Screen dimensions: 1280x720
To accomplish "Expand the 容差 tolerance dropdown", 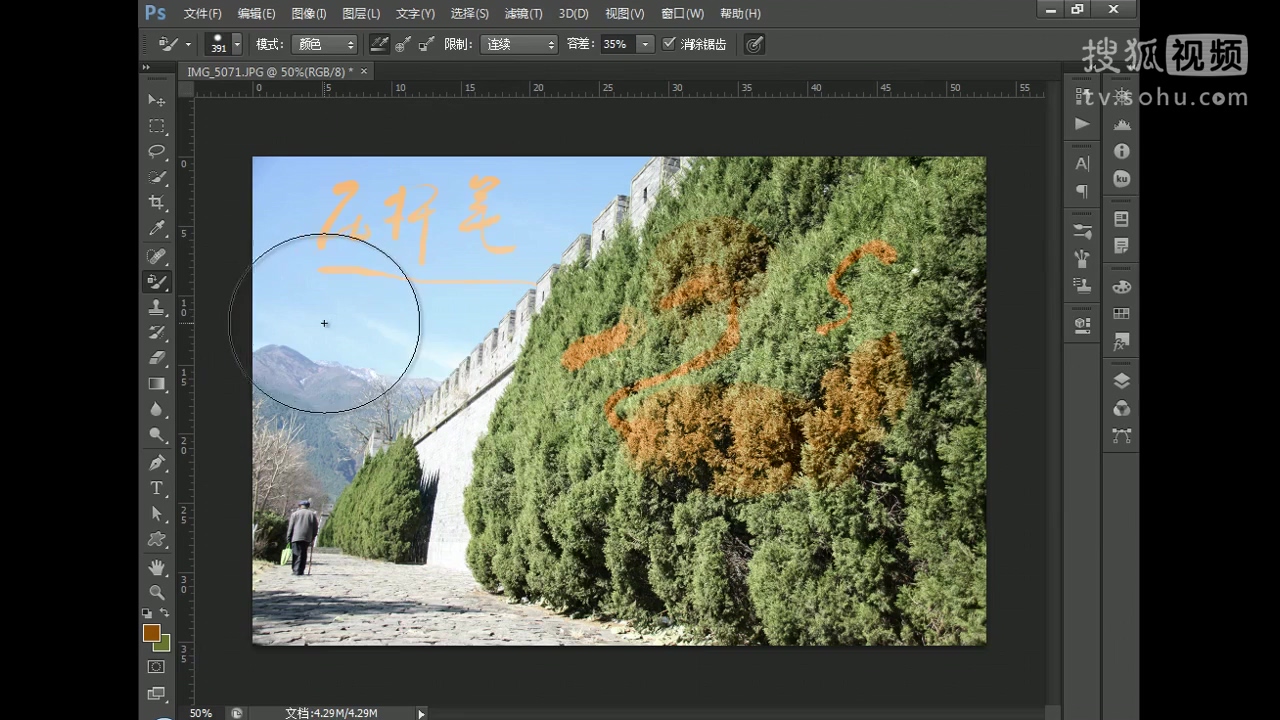I will click(643, 44).
